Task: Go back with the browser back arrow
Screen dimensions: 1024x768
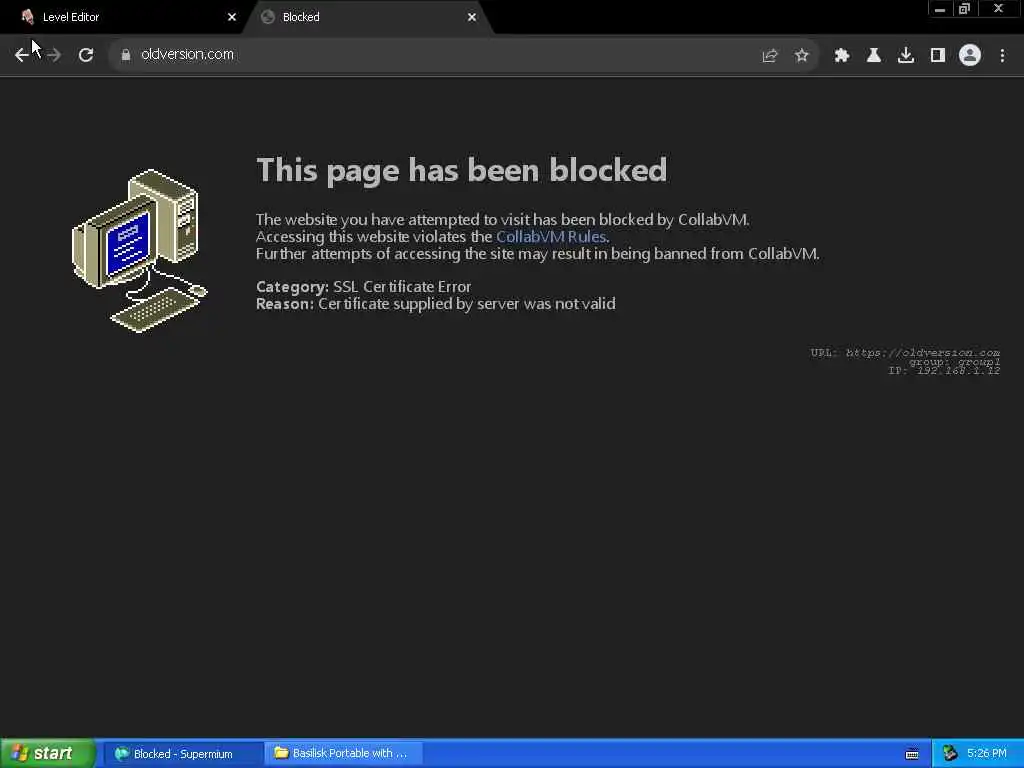Action: [22, 55]
